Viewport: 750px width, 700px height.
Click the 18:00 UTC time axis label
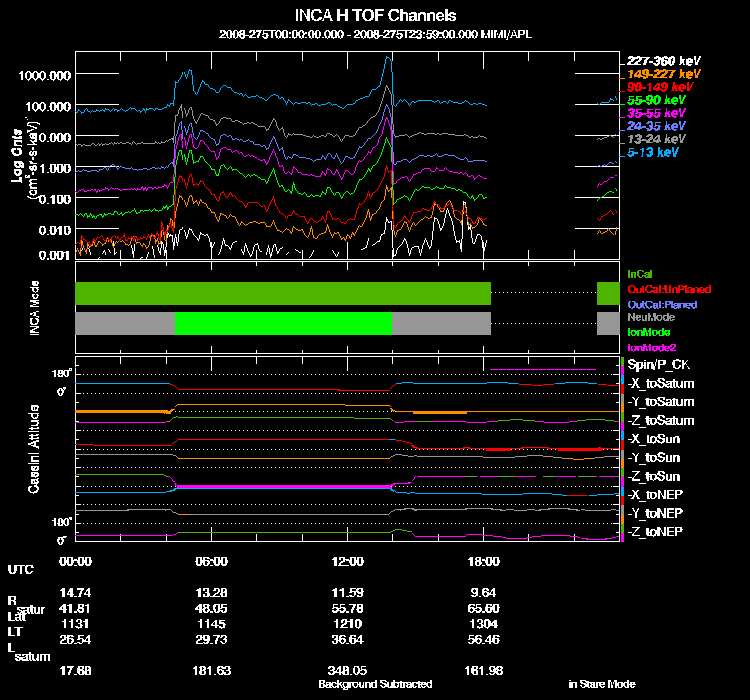click(484, 562)
